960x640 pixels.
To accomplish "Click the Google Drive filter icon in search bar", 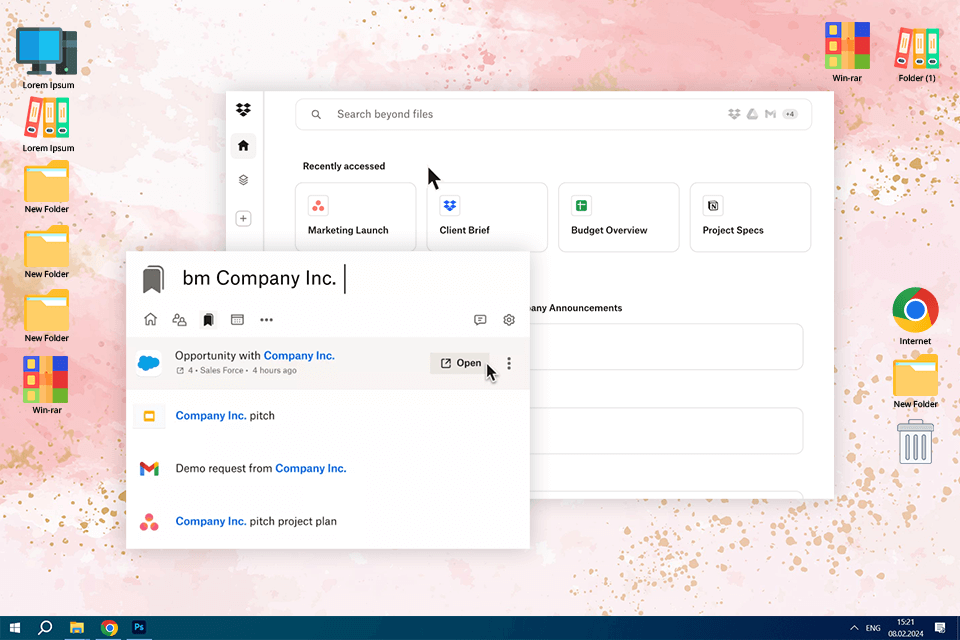I will (x=752, y=114).
